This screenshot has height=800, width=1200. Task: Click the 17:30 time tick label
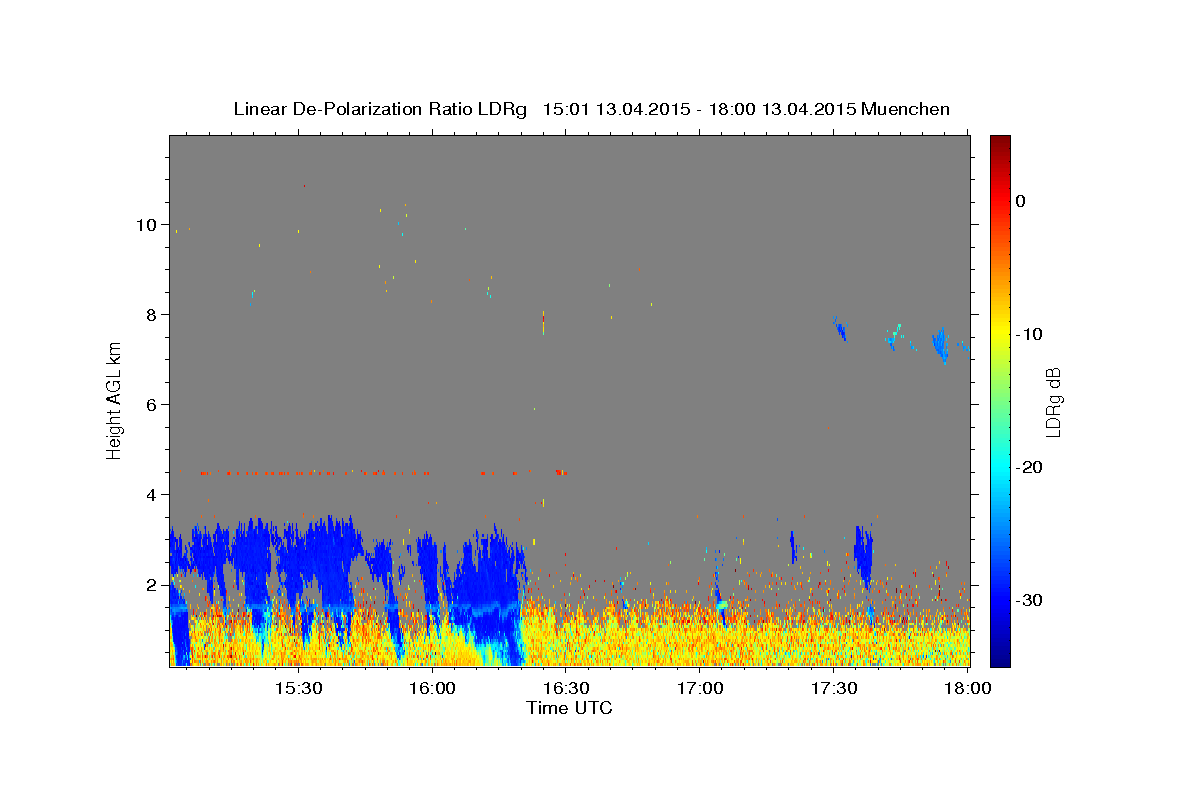pos(833,689)
